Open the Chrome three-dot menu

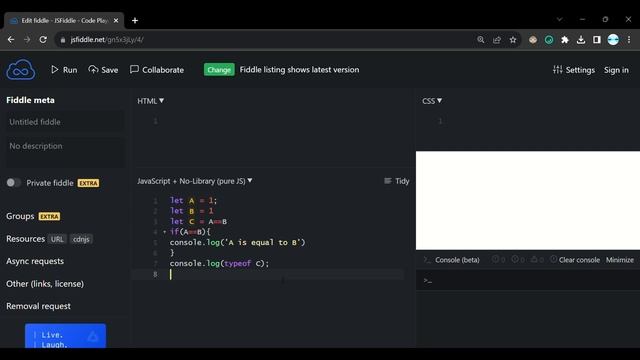click(629, 40)
